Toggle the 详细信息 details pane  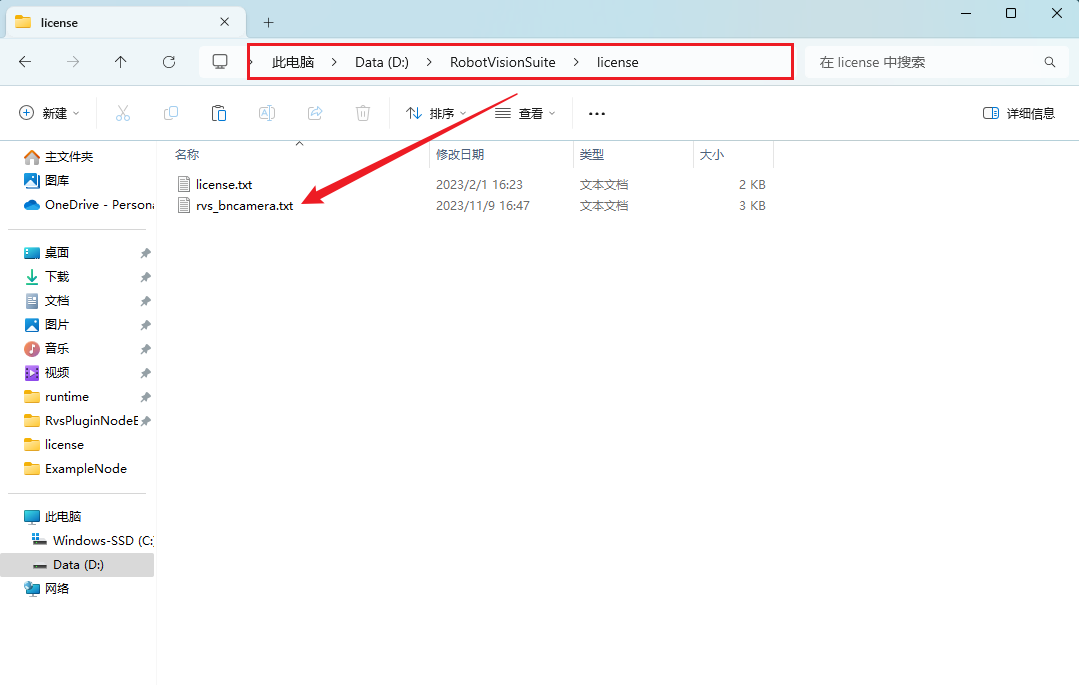coord(1019,114)
